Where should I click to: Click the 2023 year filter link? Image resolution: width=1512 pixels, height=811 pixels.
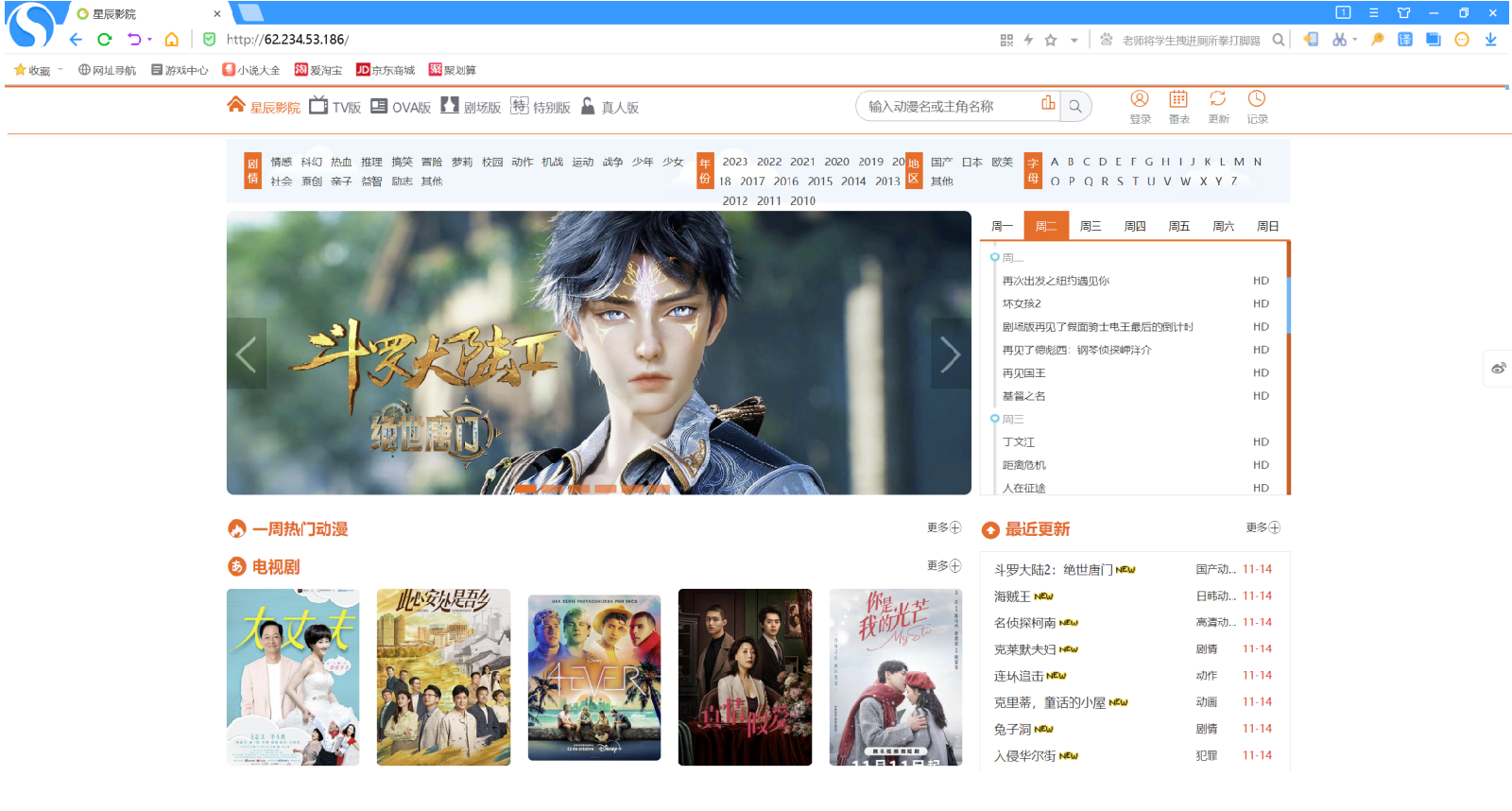[x=734, y=162]
